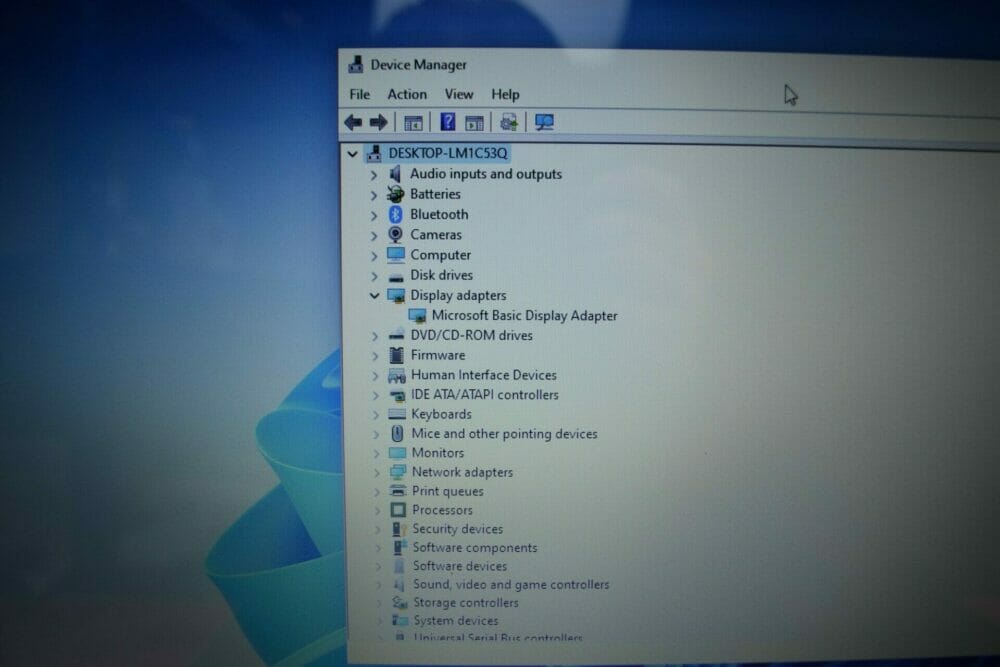Select the DVD/CD-ROM drives label

pos(471,335)
